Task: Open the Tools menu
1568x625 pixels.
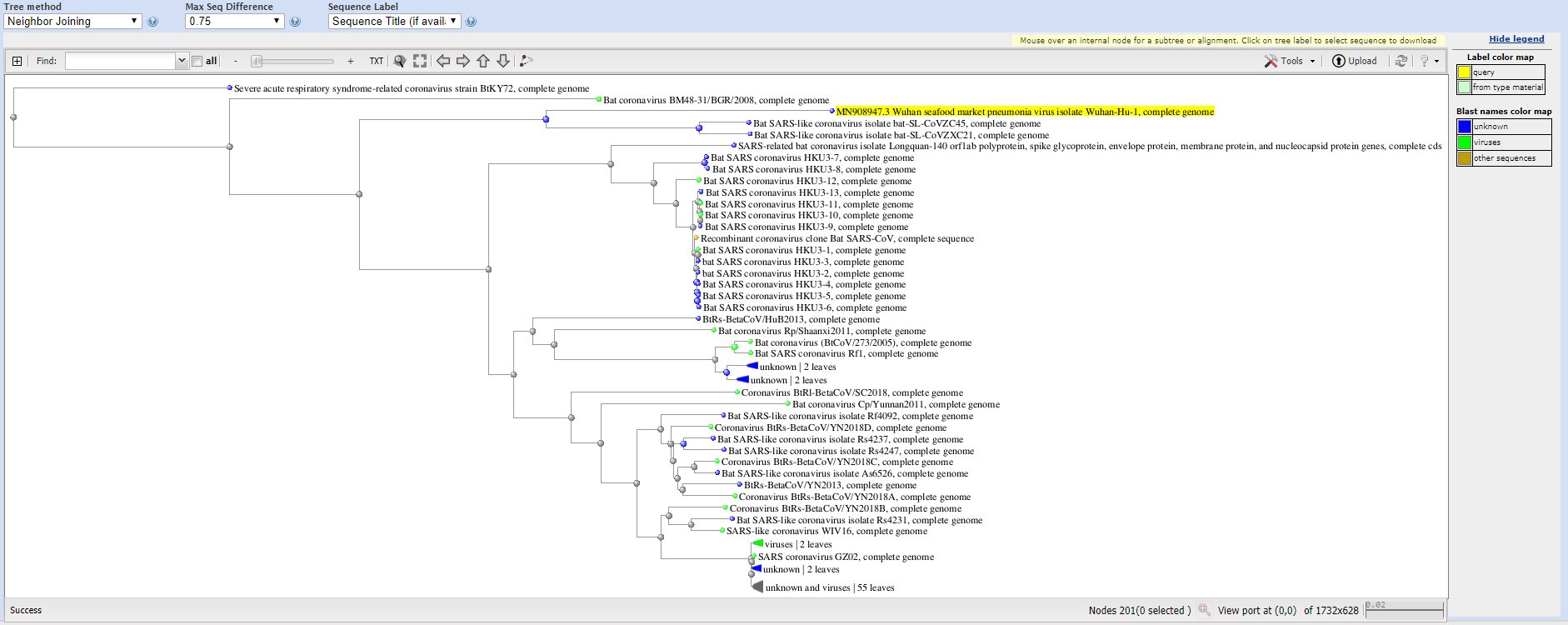Action: click(1290, 61)
